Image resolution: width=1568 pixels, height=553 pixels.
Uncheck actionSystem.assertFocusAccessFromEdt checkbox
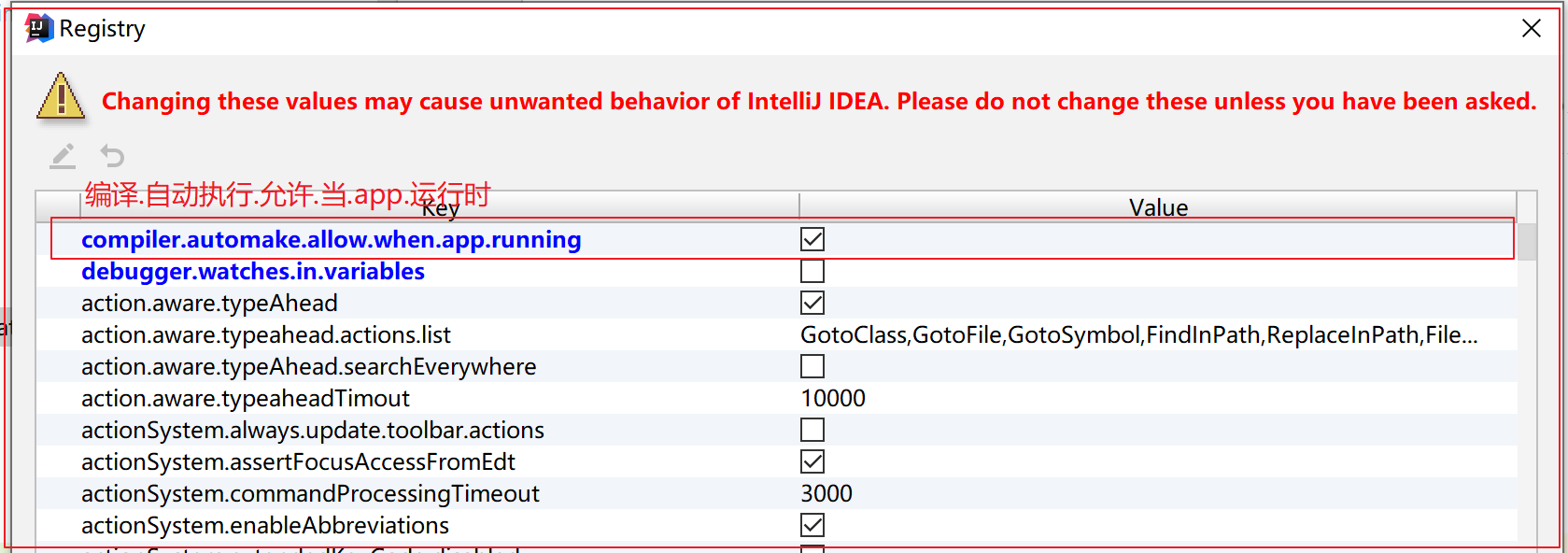pos(812,462)
